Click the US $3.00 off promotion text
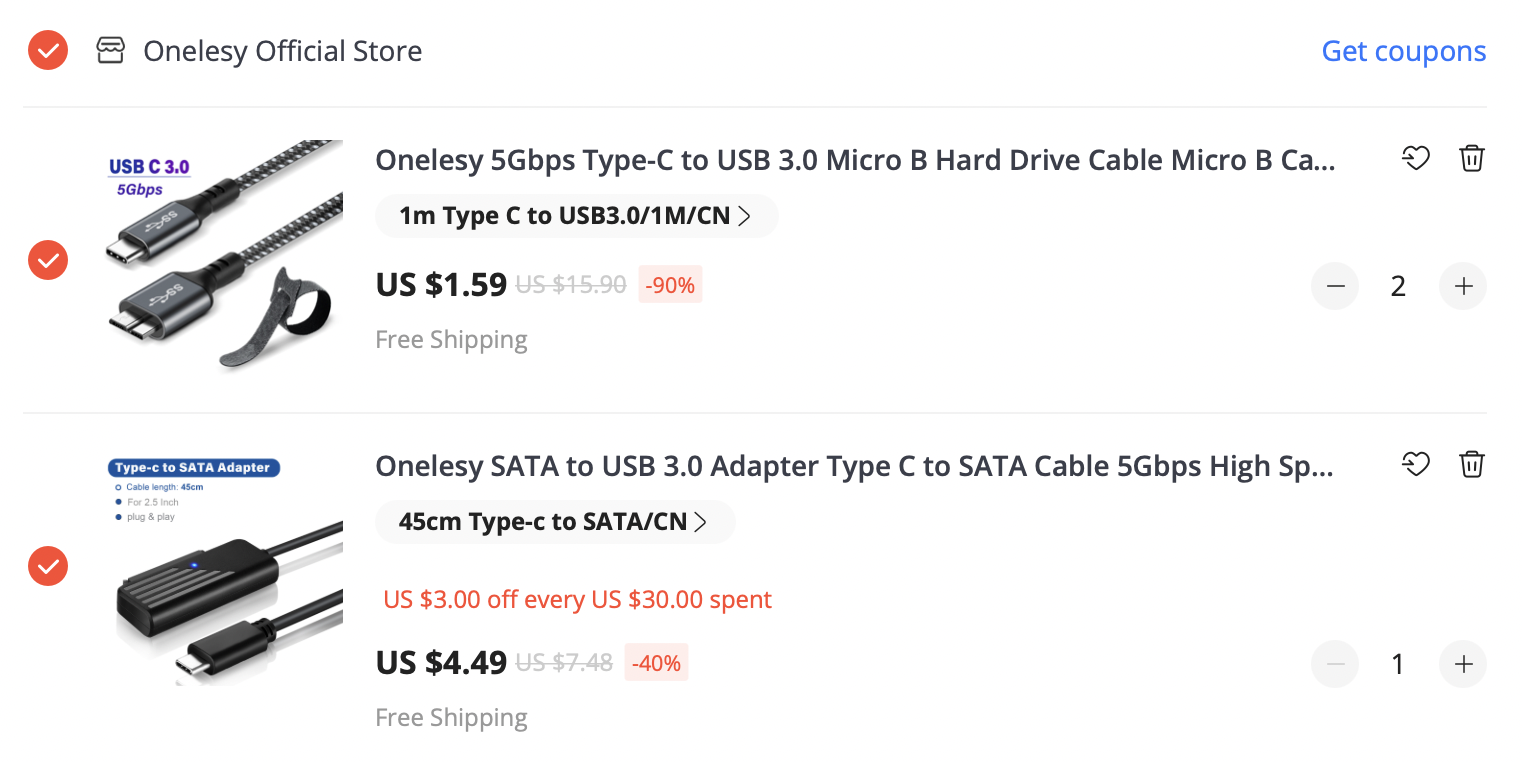This screenshot has height=762, width=1522. click(578, 600)
